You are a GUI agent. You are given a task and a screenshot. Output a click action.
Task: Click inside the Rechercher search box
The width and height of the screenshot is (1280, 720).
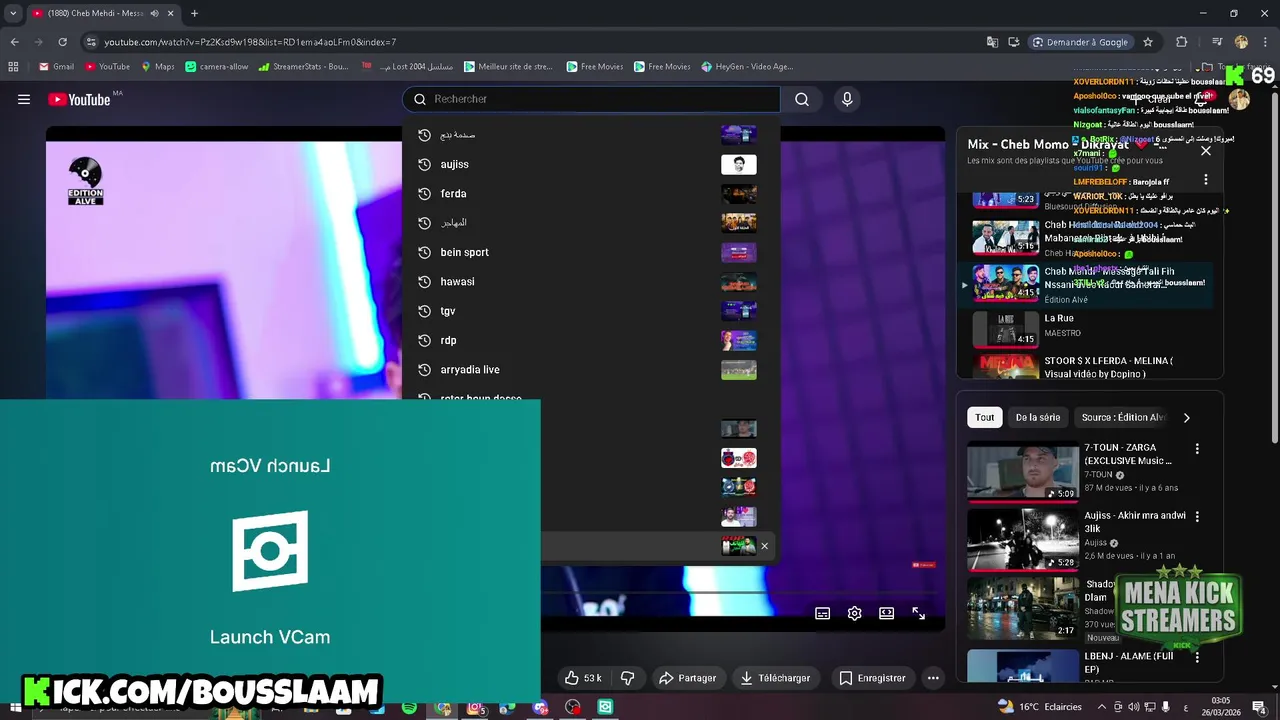tap(591, 99)
